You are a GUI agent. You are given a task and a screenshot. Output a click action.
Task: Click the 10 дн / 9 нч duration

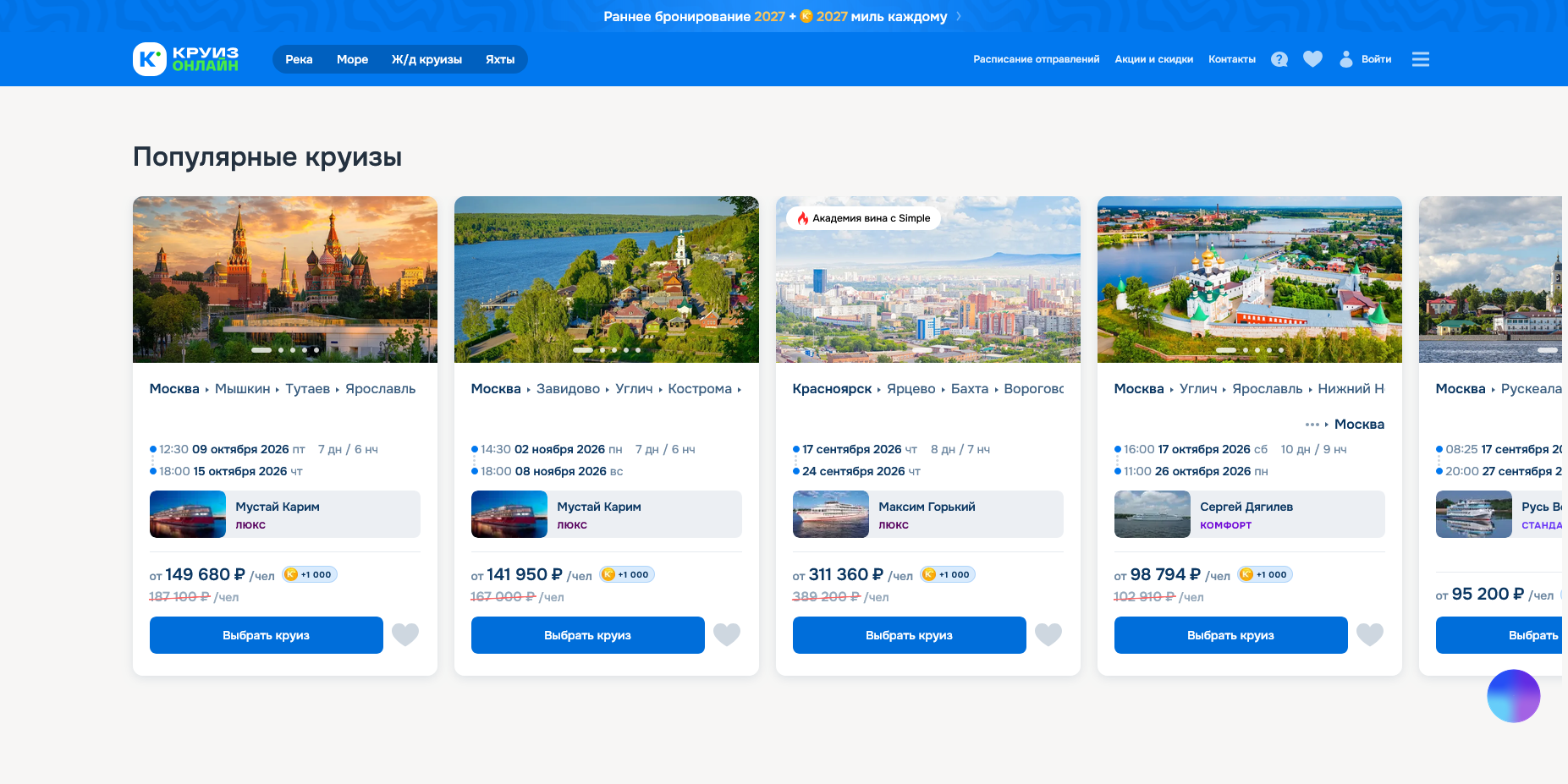tap(1314, 450)
